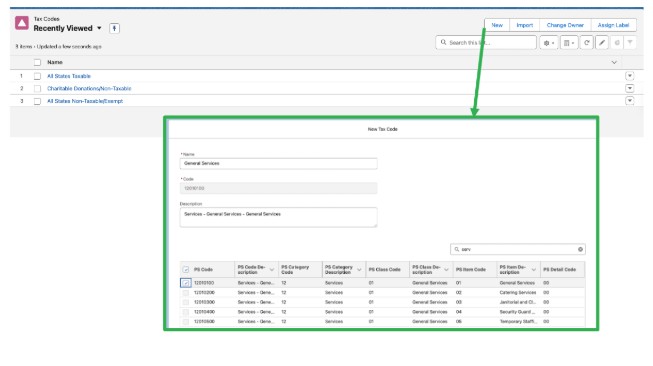Select the row with PS Code 12010200

coord(186,293)
